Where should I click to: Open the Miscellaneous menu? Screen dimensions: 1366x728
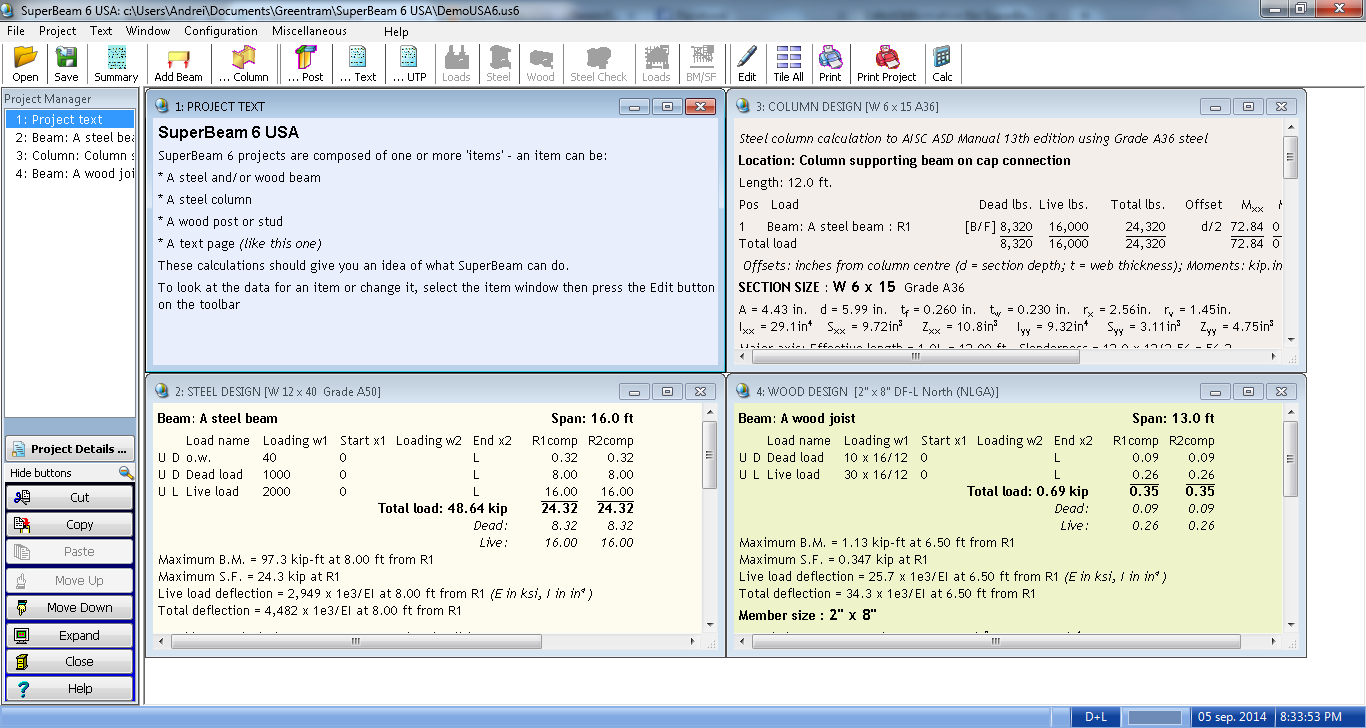click(x=309, y=31)
